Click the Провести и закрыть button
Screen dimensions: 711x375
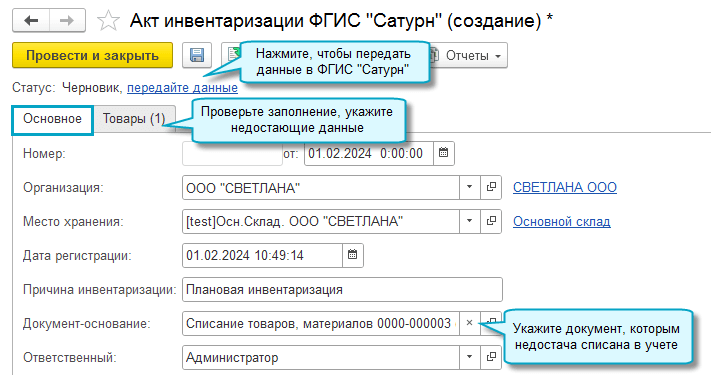click(x=93, y=55)
